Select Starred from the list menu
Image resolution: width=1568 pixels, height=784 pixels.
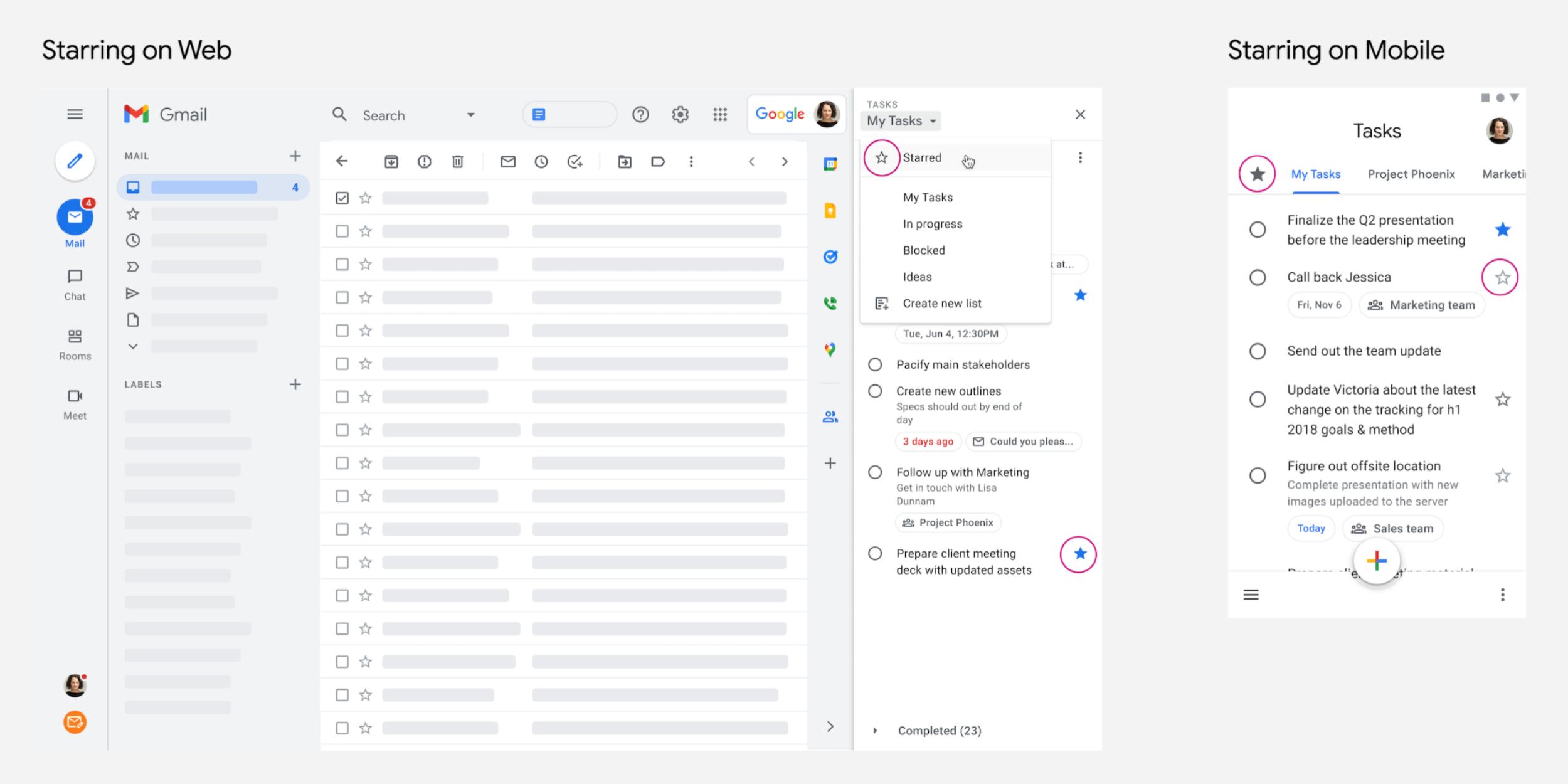point(922,158)
